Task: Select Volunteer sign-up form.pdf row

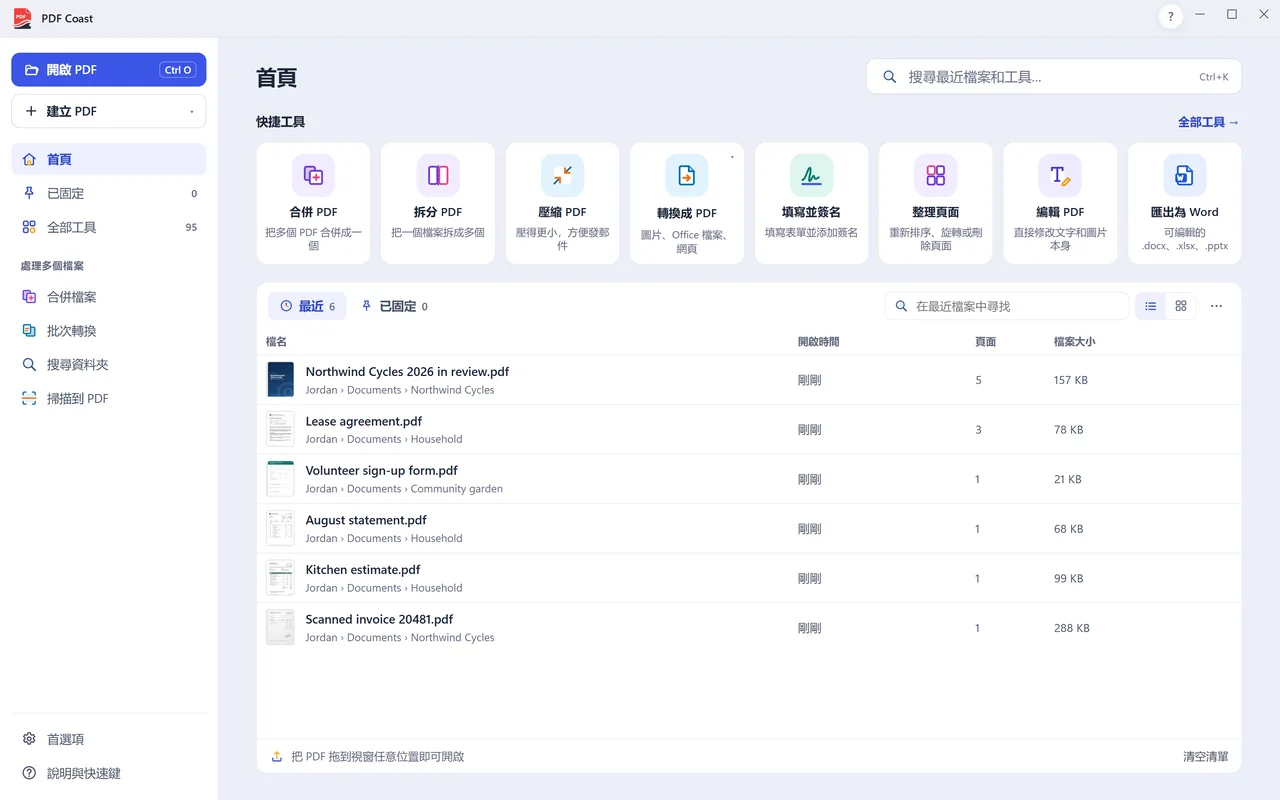Action: [749, 479]
